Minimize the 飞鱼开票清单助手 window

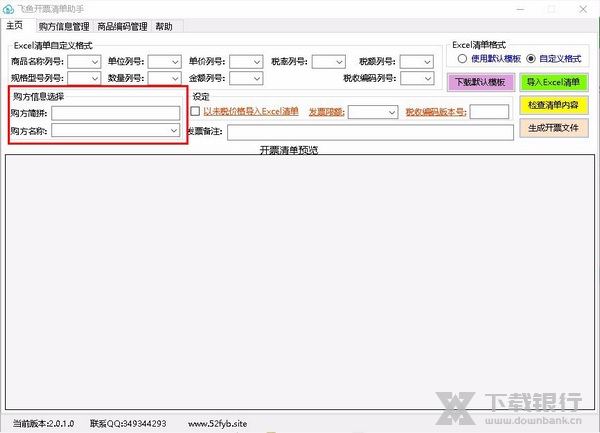coord(520,9)
